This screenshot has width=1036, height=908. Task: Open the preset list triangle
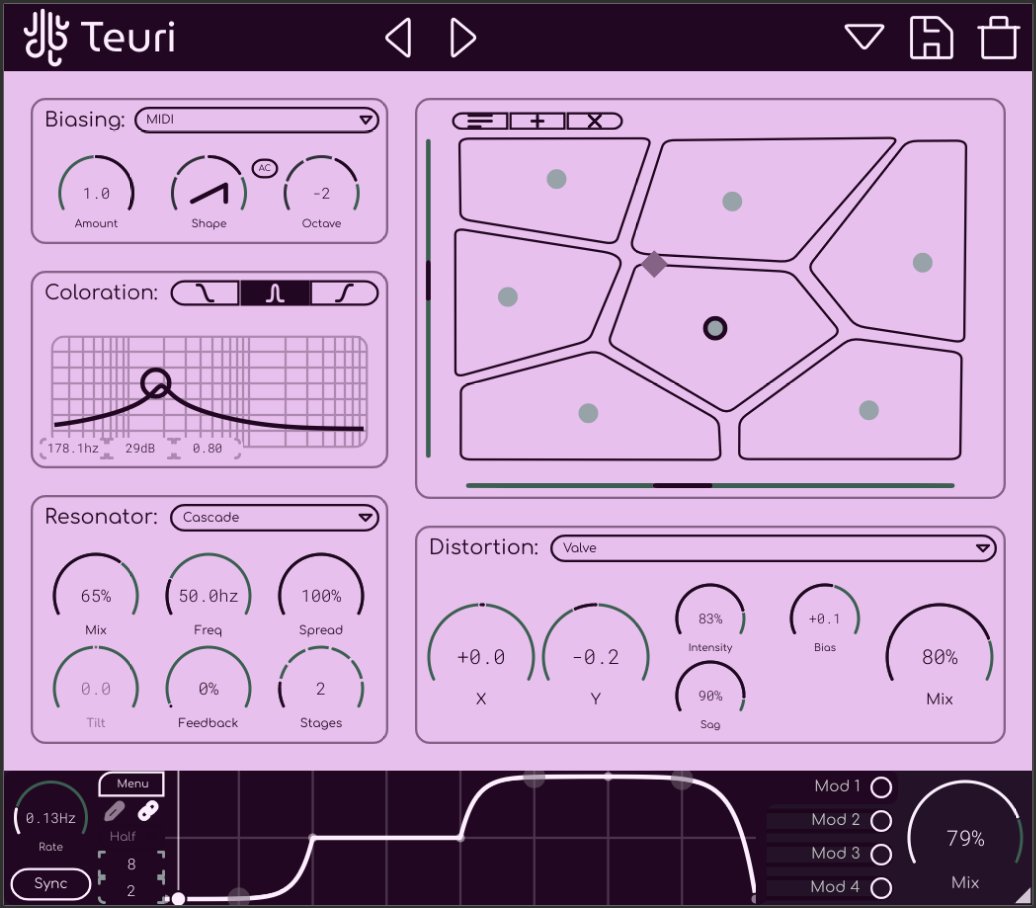click(864, 36)
